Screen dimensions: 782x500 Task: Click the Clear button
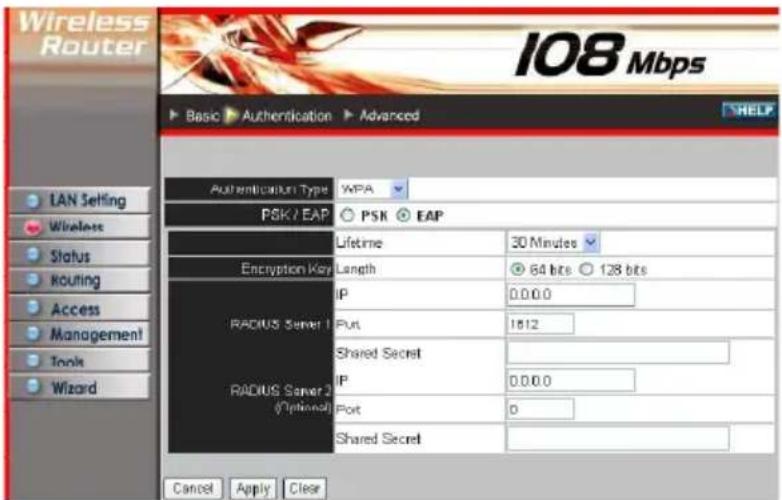[x=305, y=489]
